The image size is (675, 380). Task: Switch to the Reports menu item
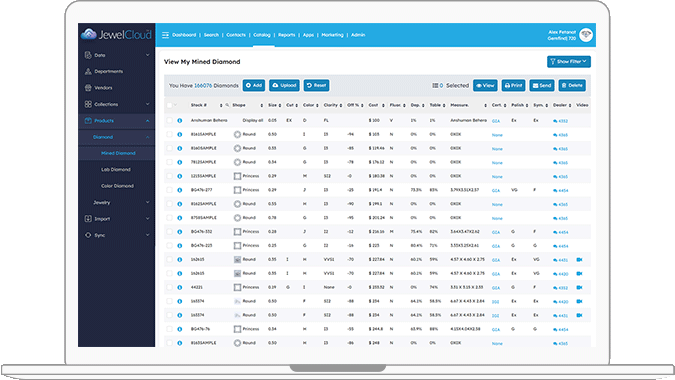click(x=286, y=35)
